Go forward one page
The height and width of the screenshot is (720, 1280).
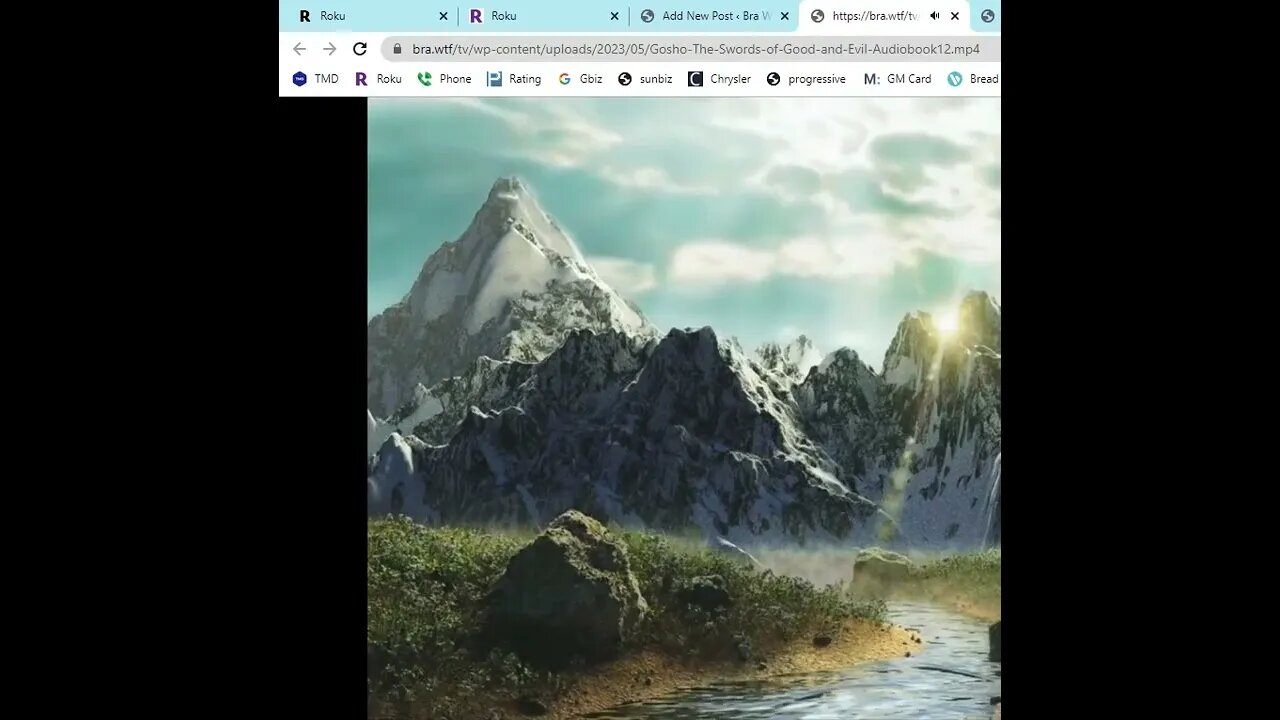pyautogui.click(x=329, y=49)
